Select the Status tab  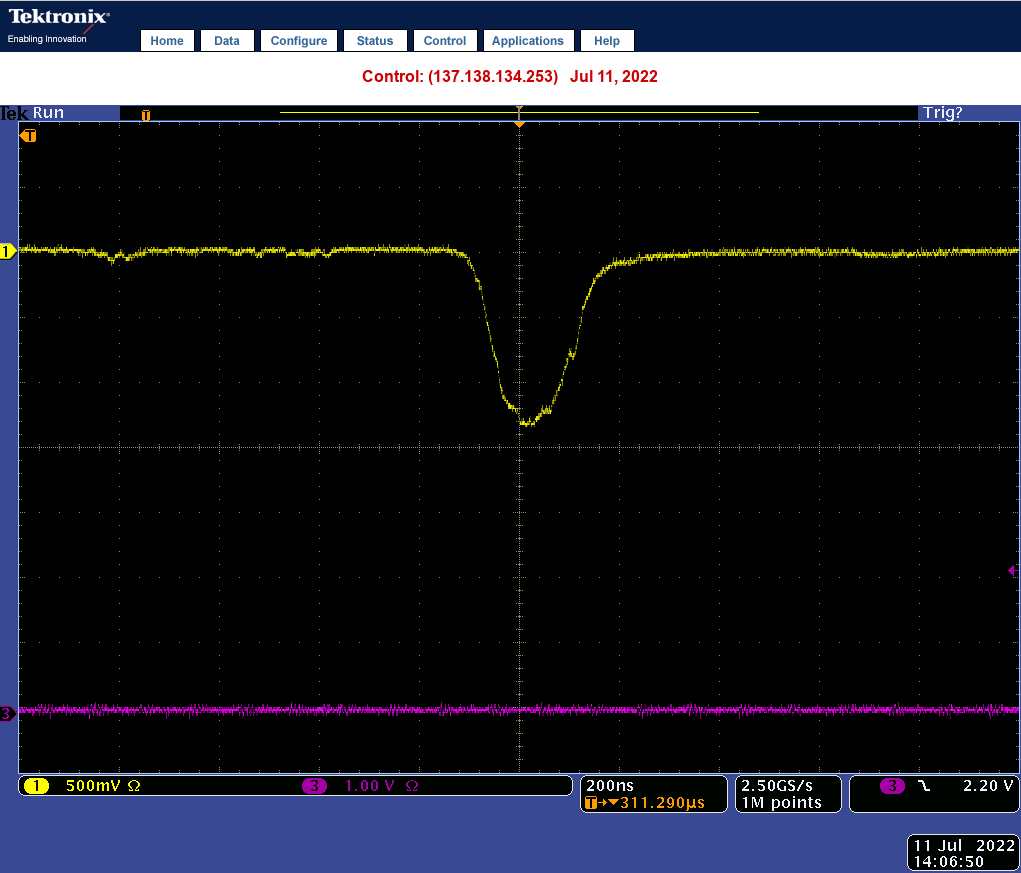pyautogui.click(x=375, y=41)
